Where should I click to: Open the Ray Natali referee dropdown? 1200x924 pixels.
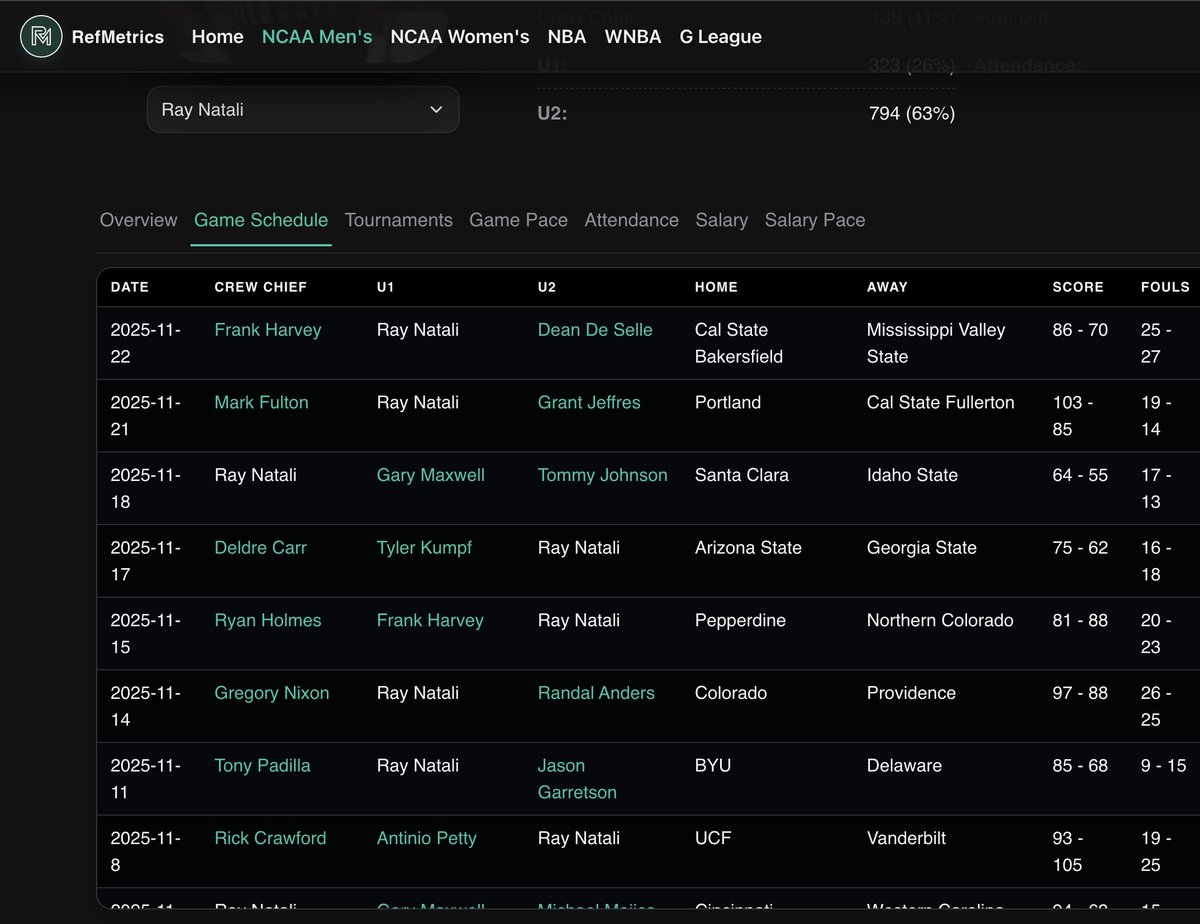[x=303, y=110]
